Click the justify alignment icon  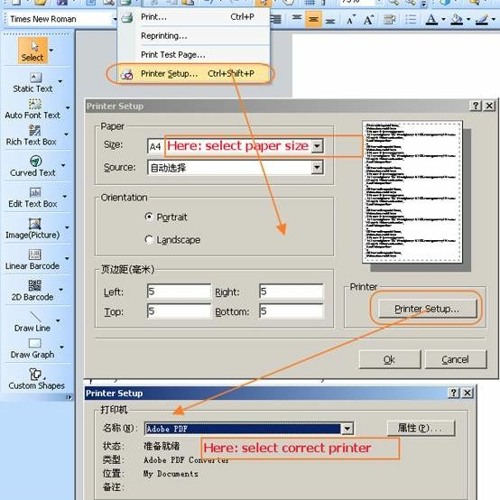point(276,19)
